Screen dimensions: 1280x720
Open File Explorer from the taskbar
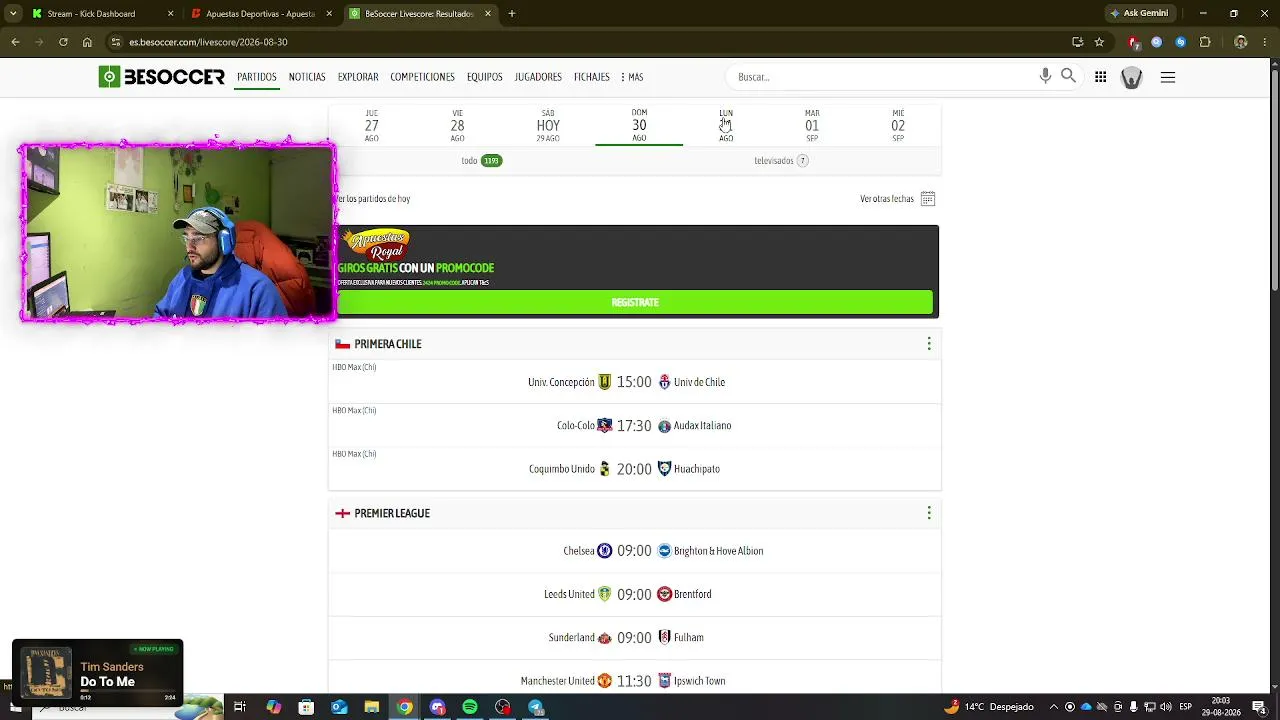(372, 707)
